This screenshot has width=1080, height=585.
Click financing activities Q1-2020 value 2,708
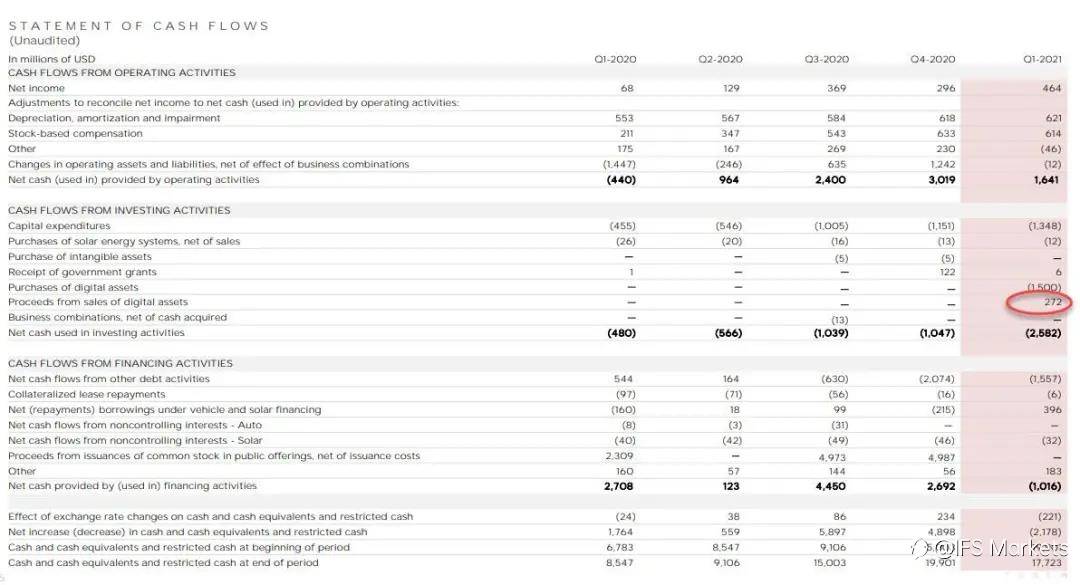(x=619, y=486)
